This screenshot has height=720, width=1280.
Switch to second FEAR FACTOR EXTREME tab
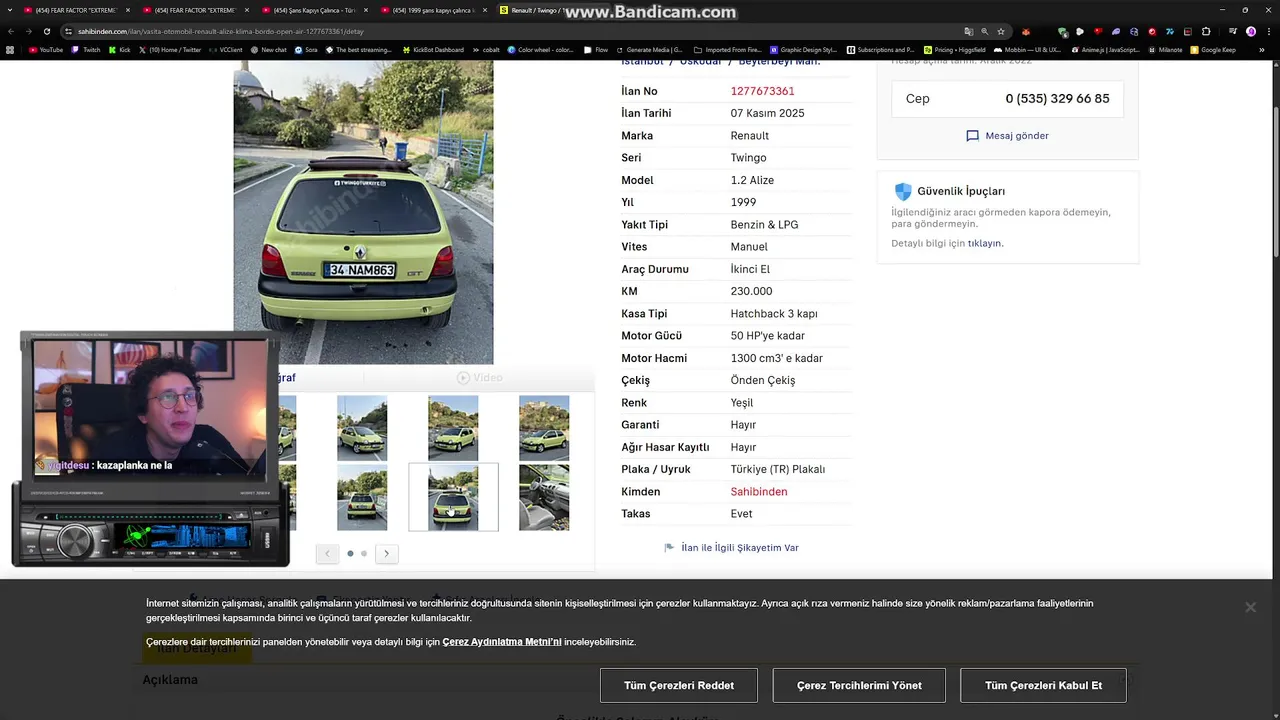point(193,10)
